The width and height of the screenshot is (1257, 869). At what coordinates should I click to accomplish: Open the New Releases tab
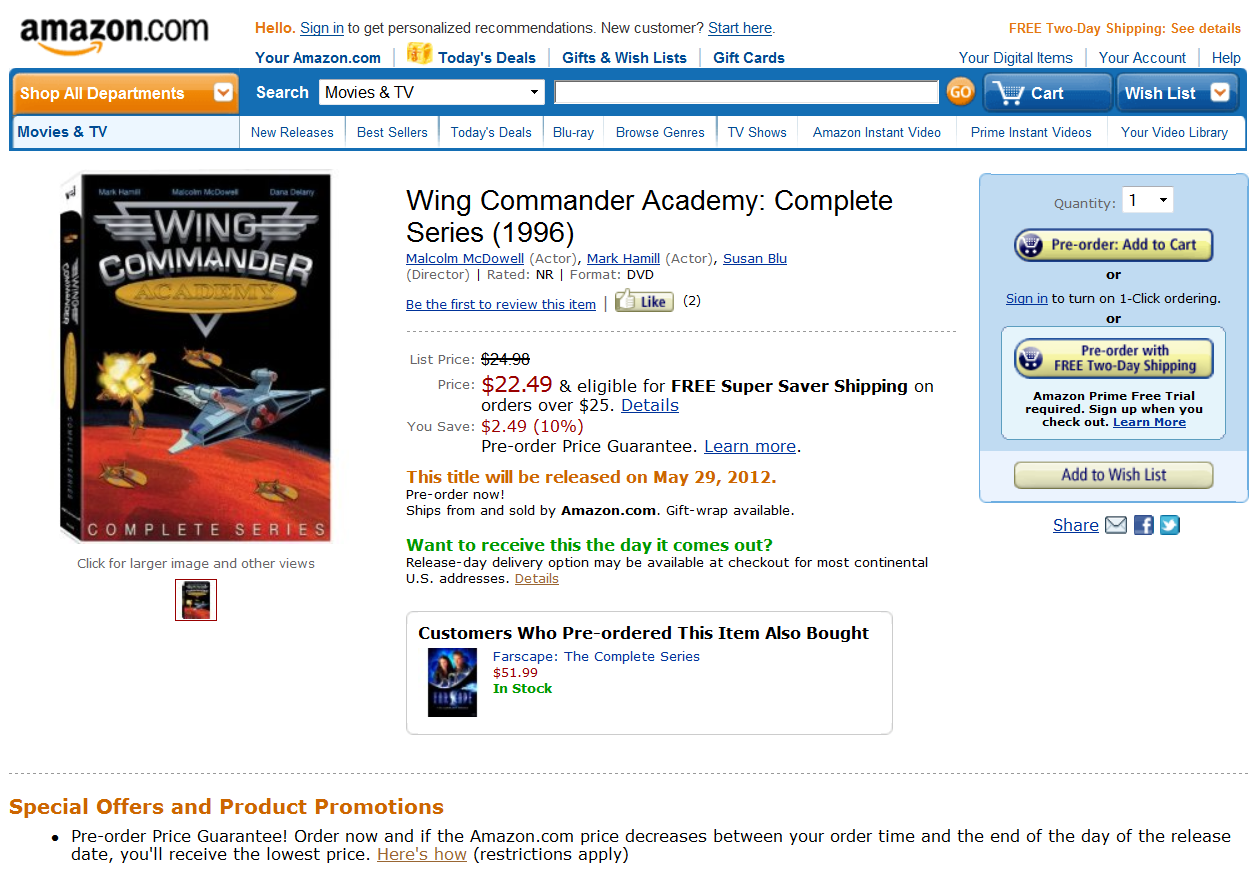click(292, 132)
